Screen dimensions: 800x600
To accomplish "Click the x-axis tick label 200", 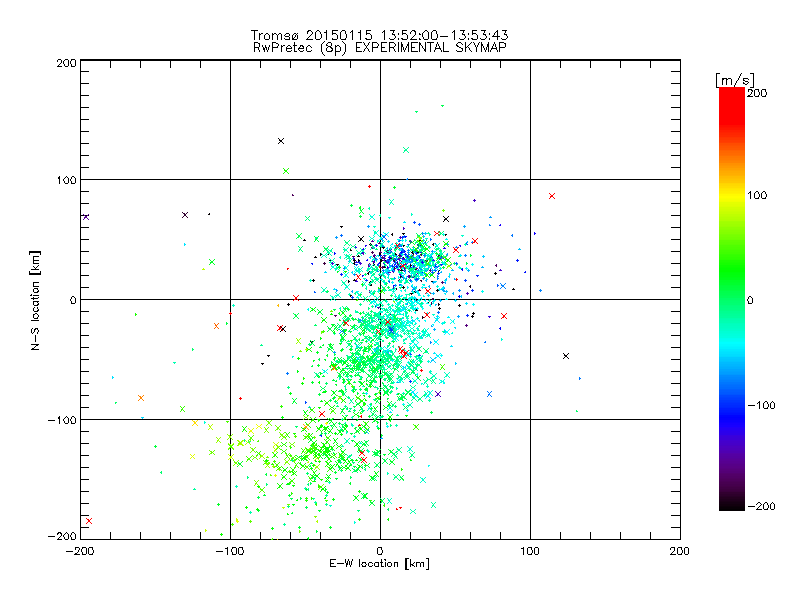I will (x=680, y=551).
